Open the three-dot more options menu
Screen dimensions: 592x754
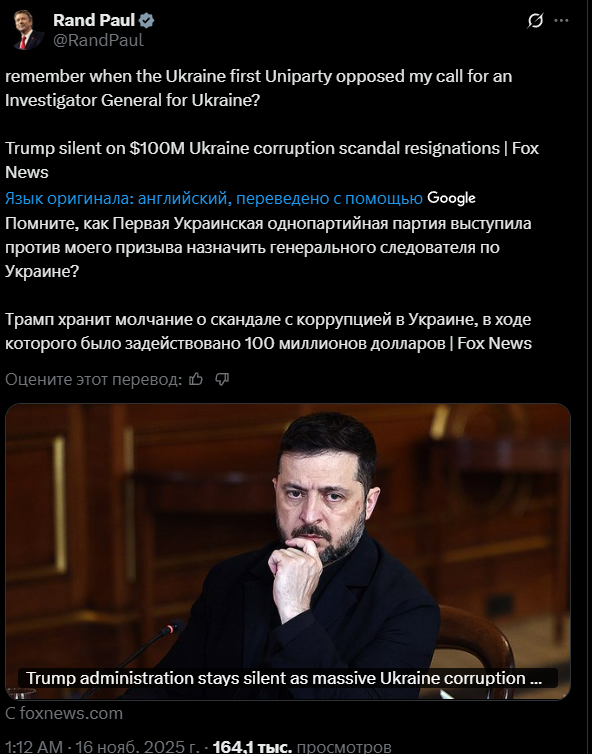[x=561, y=21]
